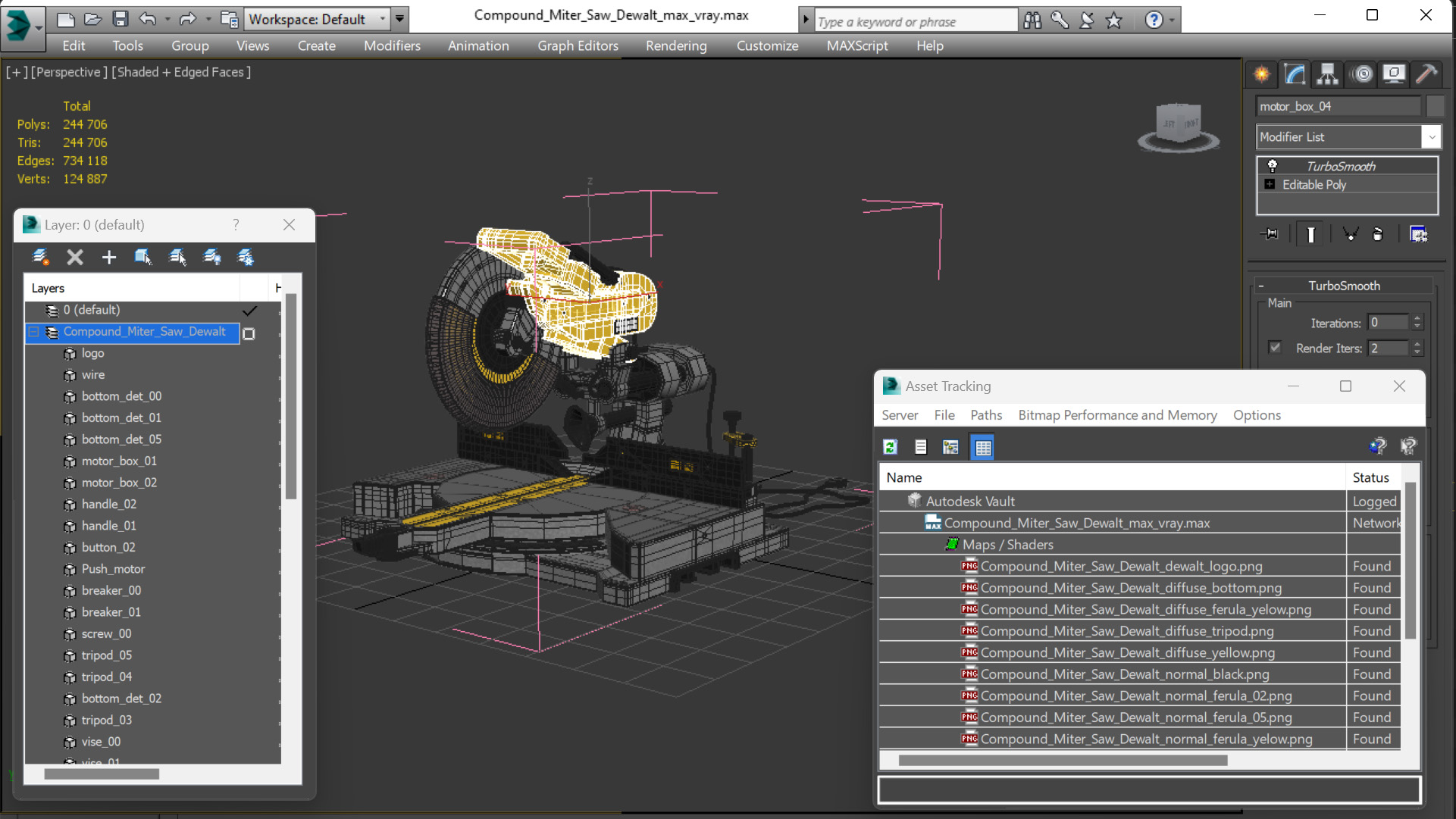Click the Pin Stack icon
Viewport: 1456px width, 819px height.
point(1270,234)
